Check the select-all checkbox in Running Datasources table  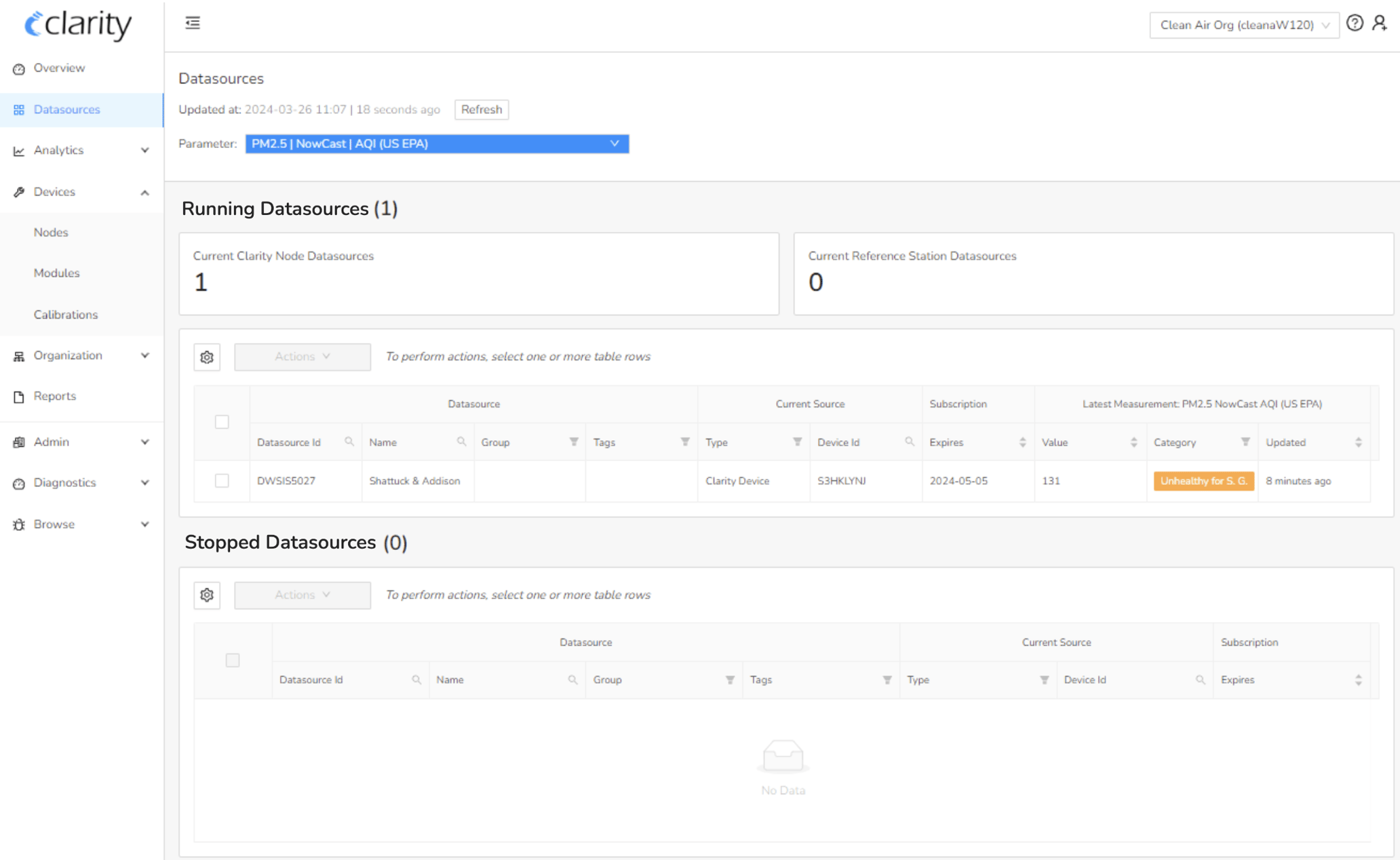[x=222, y=421]
